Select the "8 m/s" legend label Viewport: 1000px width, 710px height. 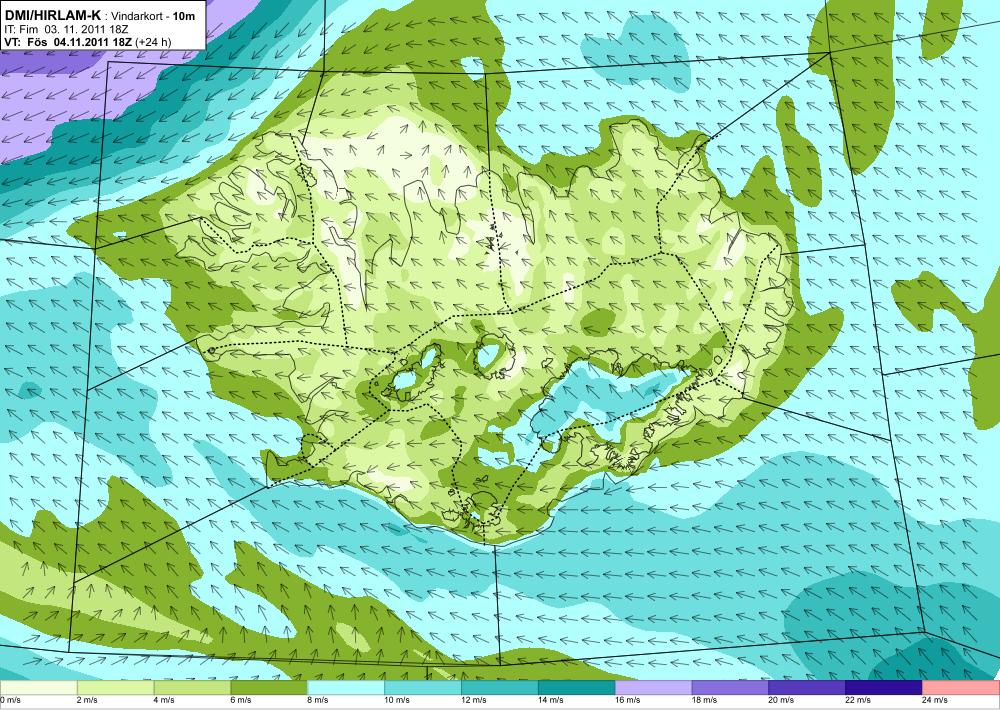pos(318,700)
